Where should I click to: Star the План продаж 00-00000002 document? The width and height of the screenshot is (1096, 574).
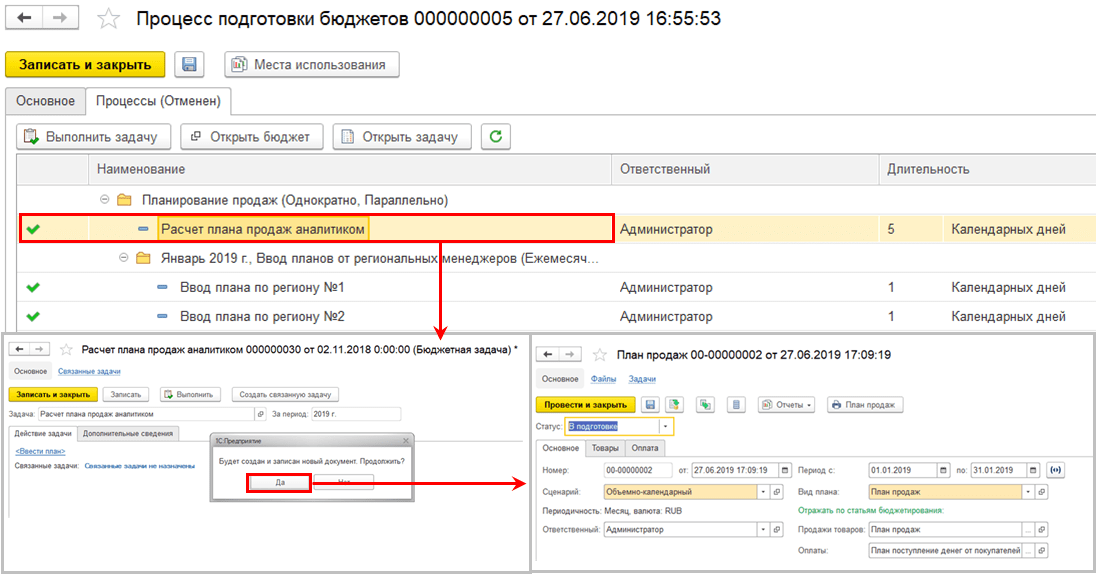(x=600, y=355)
